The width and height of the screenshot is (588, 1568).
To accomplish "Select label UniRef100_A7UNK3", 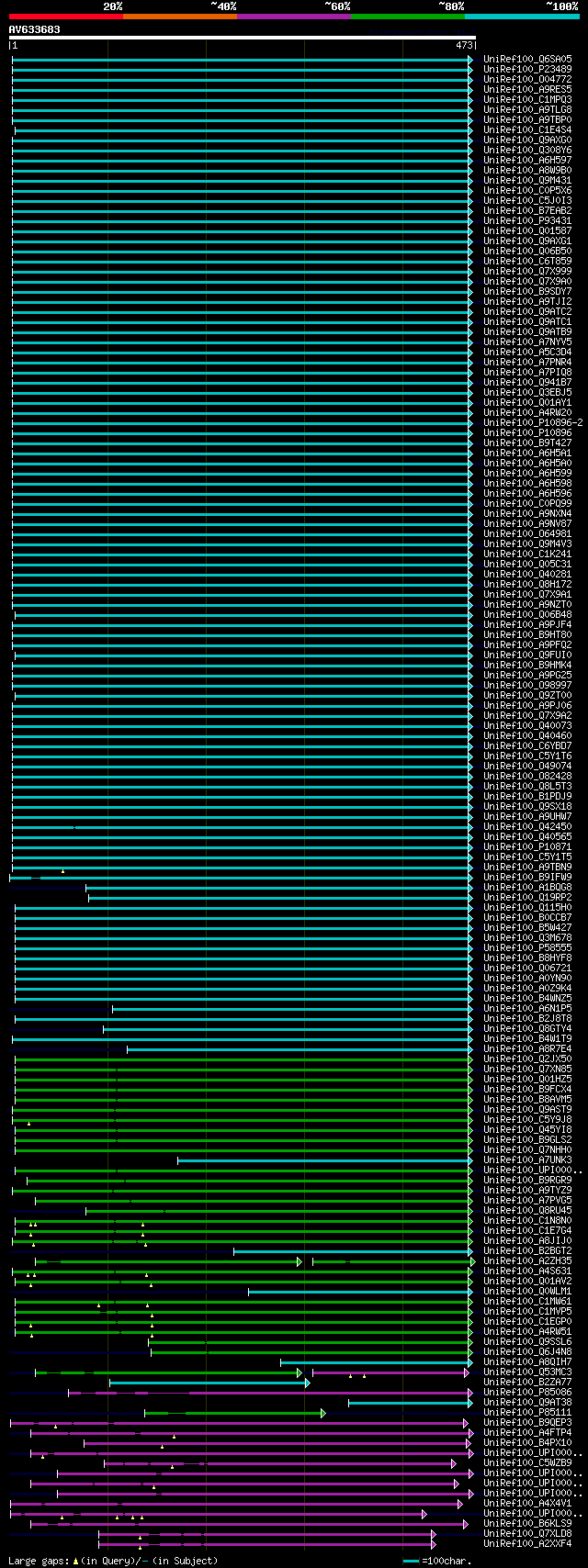I will [x=527, y=1159].
